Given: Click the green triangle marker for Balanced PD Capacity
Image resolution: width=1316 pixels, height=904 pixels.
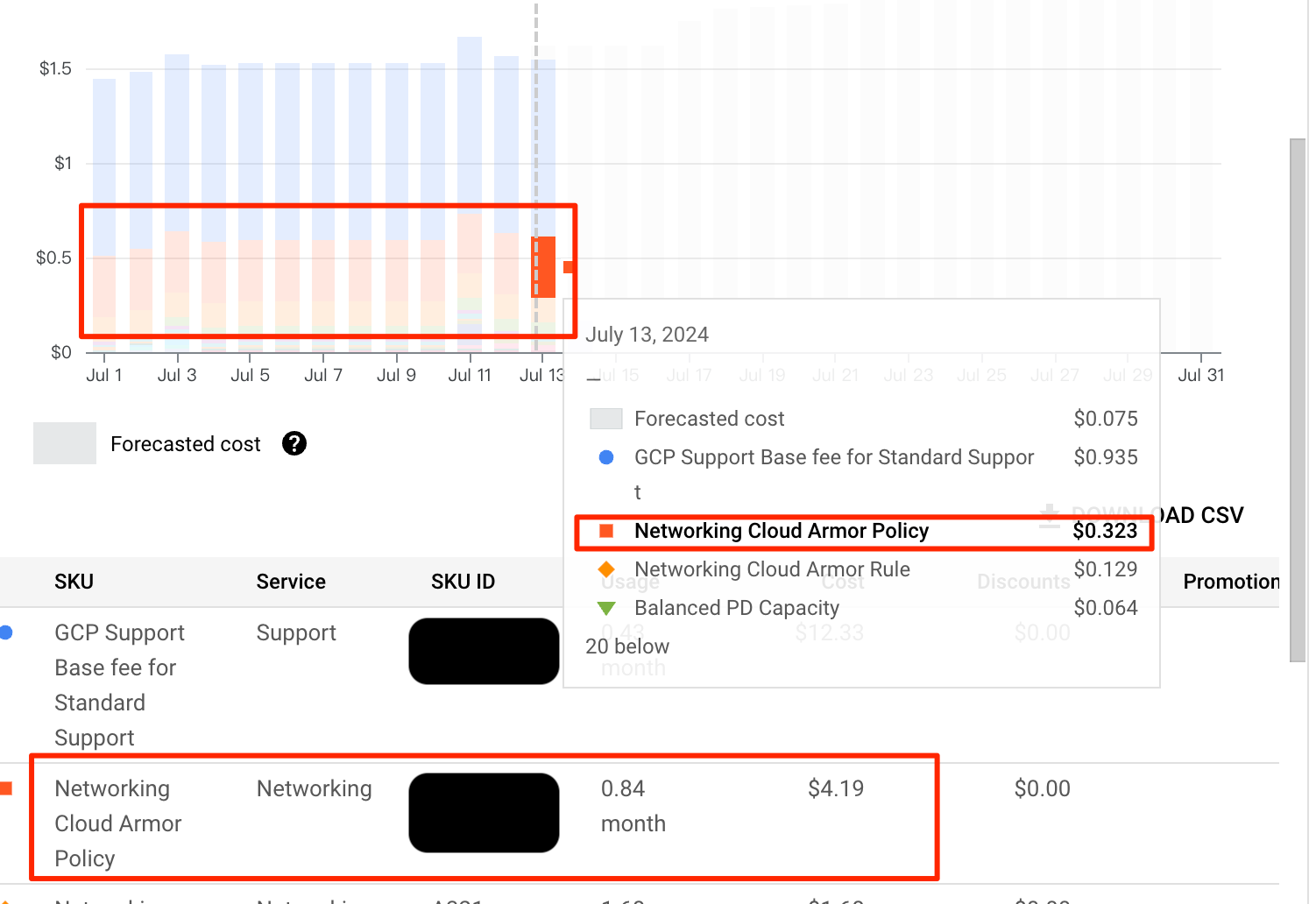Looking at the screenshot, I should (x=606, y=608).
